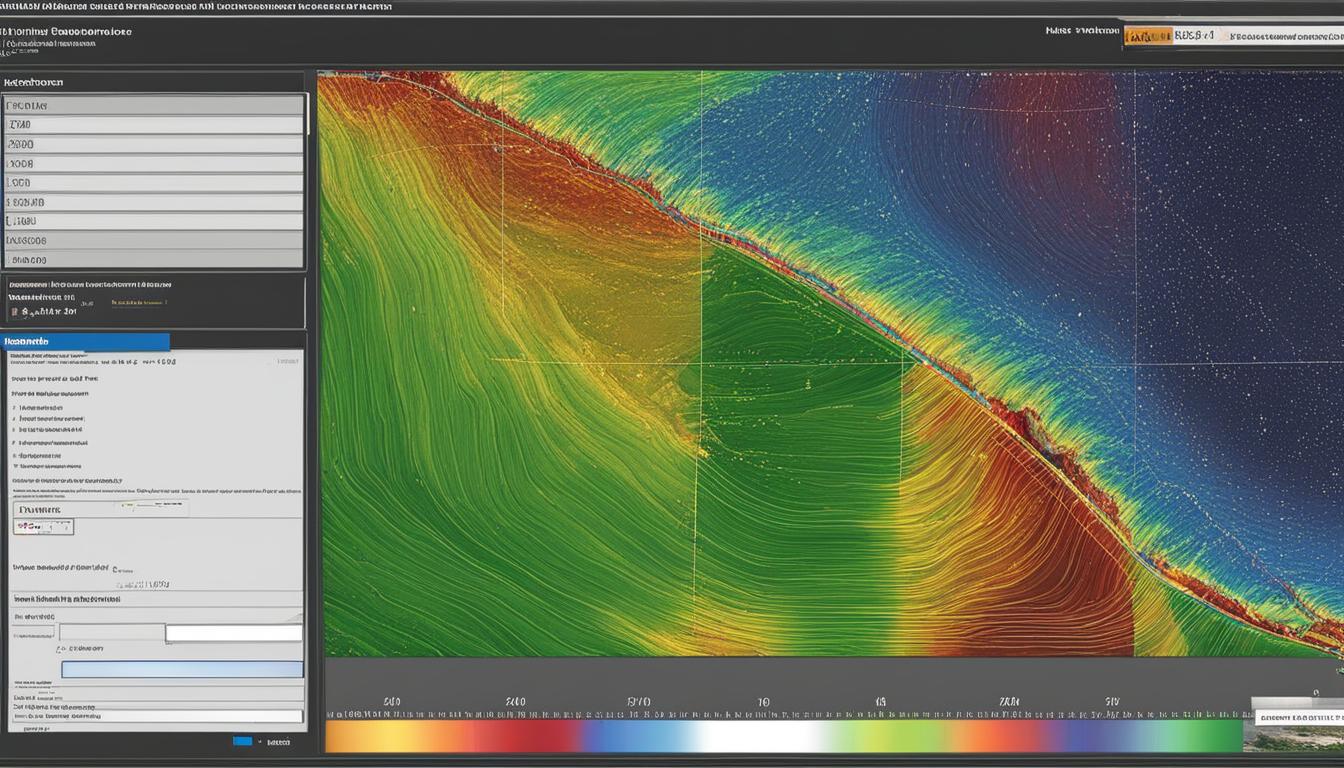Click the small blue swatch below left panel

click(x=242, y=742)
